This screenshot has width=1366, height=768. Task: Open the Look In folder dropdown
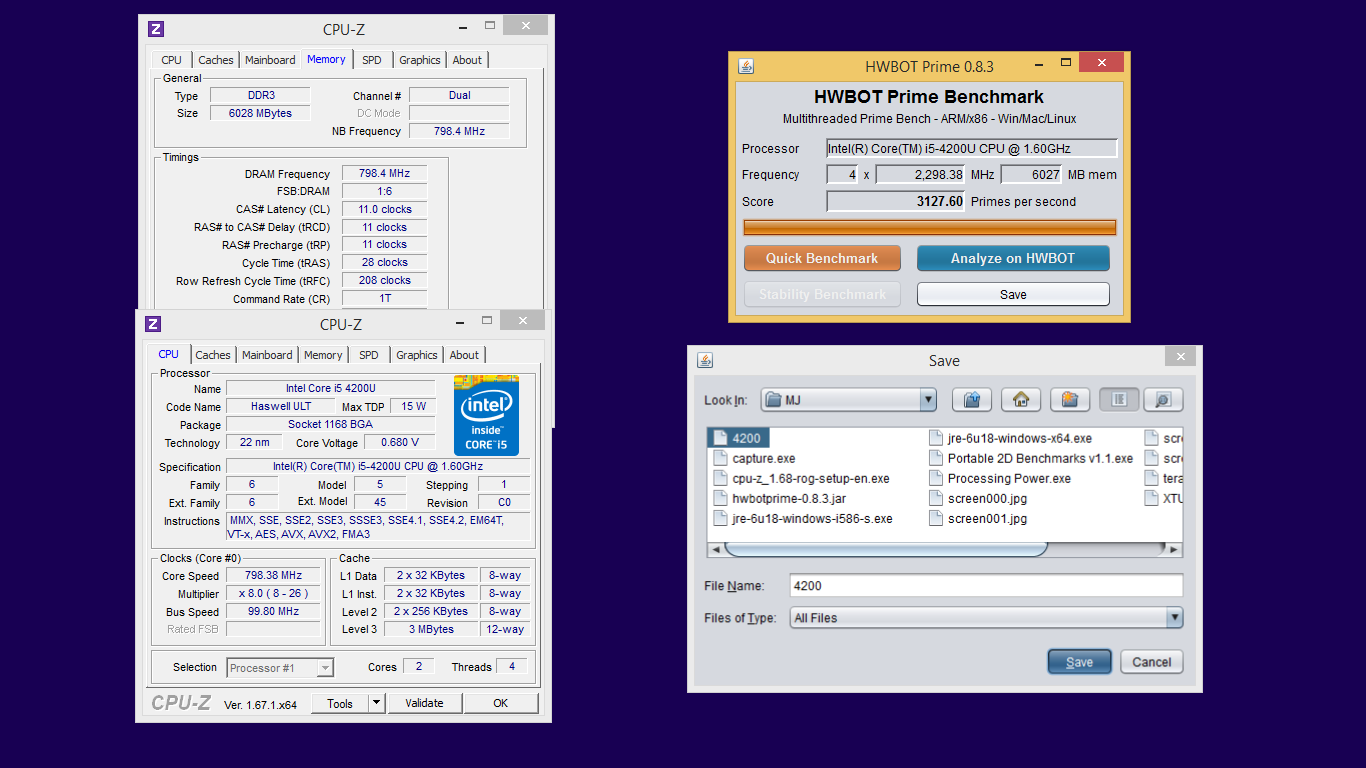[x=928, y=400]
